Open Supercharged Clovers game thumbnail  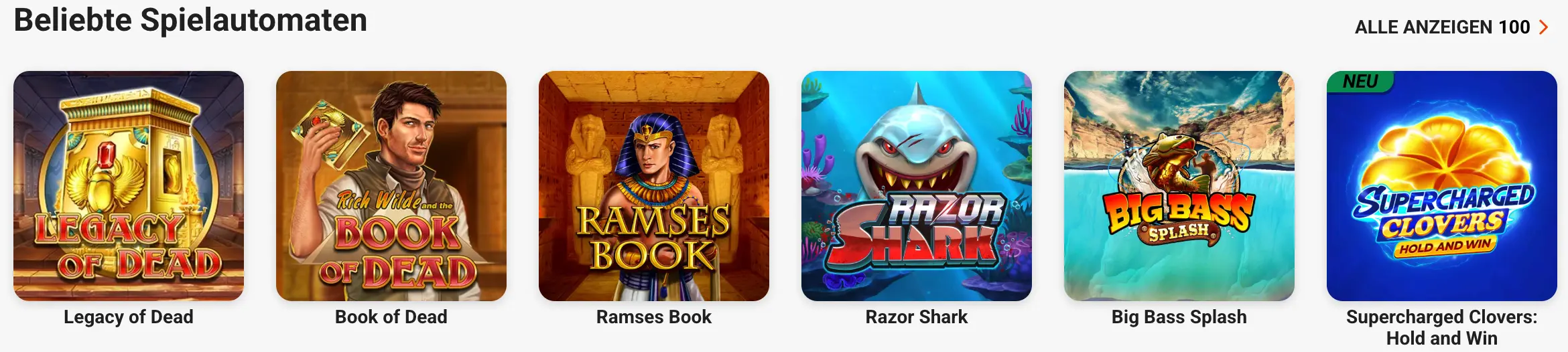pyautogui.click(x=1442, y=186)
